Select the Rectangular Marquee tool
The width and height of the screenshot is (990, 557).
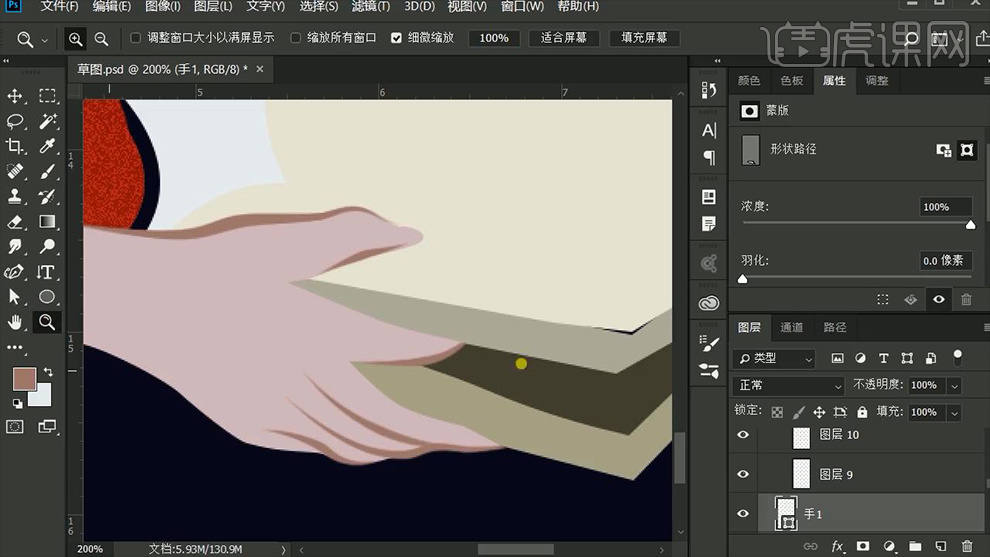click(47, 96)
